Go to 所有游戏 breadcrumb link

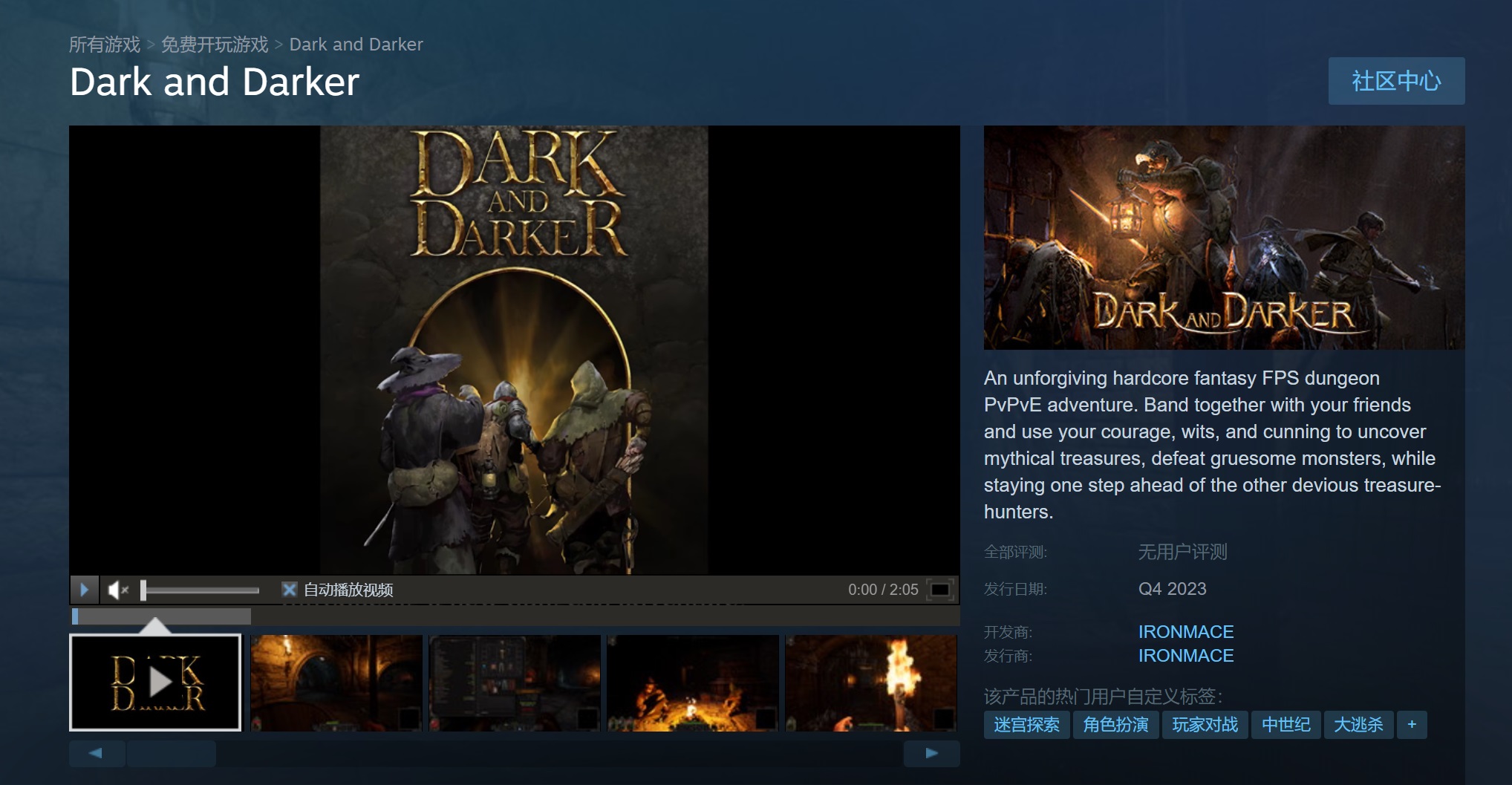[x=105, y=45]
